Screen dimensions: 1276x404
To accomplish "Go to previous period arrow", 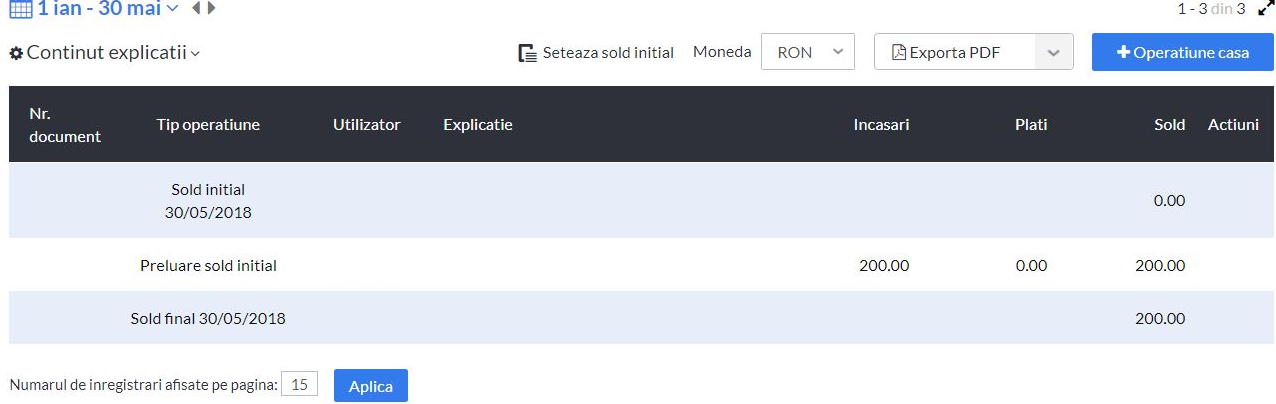I will (196, 8).
